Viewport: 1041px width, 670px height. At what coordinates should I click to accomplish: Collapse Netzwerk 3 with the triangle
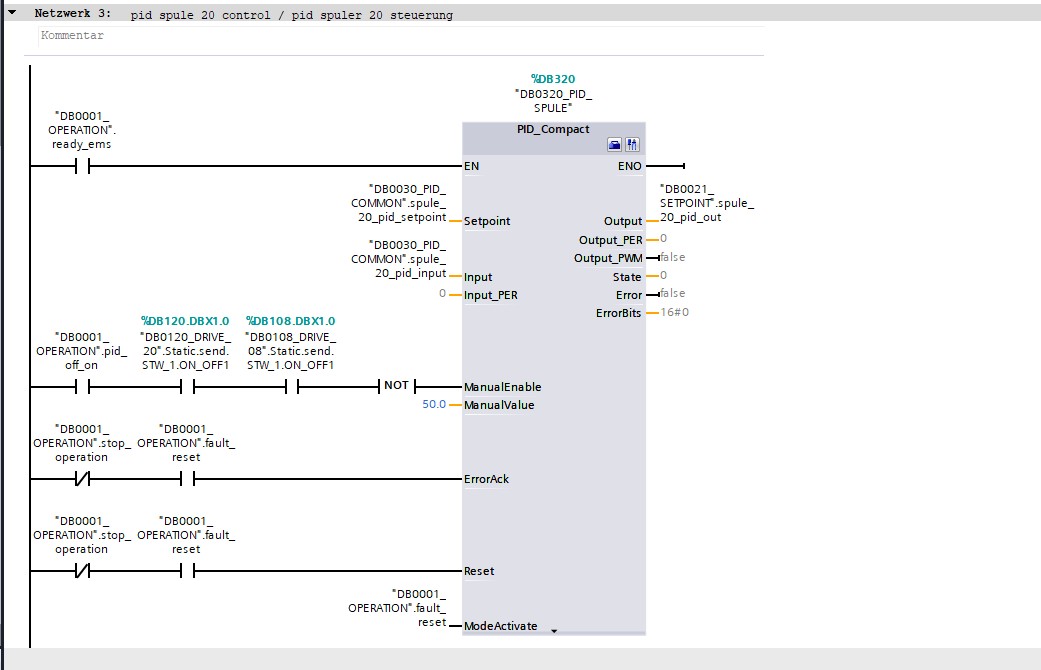tap(12, 12)
